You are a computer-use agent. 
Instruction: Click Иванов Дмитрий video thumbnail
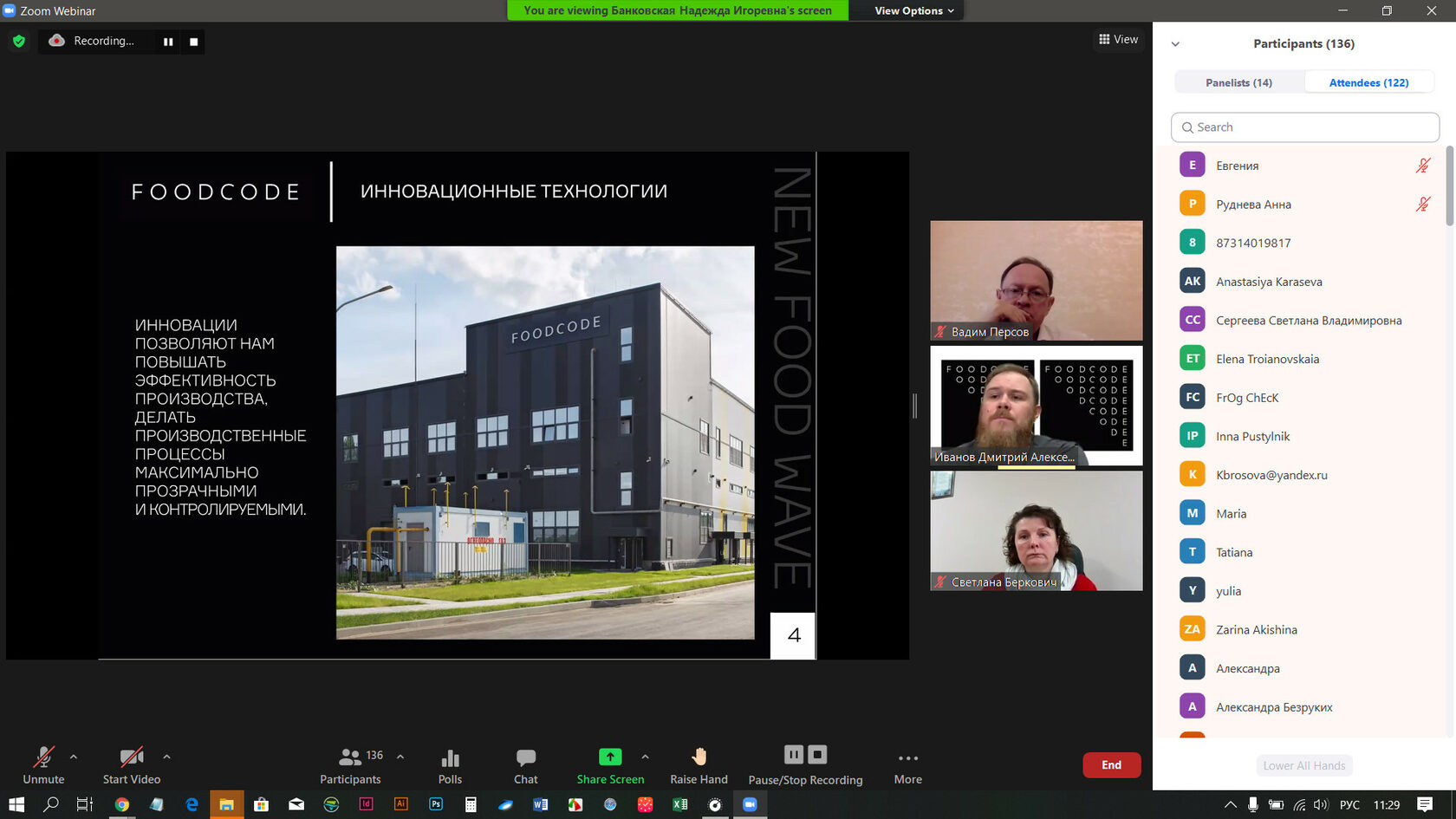tap(1037, 406)
